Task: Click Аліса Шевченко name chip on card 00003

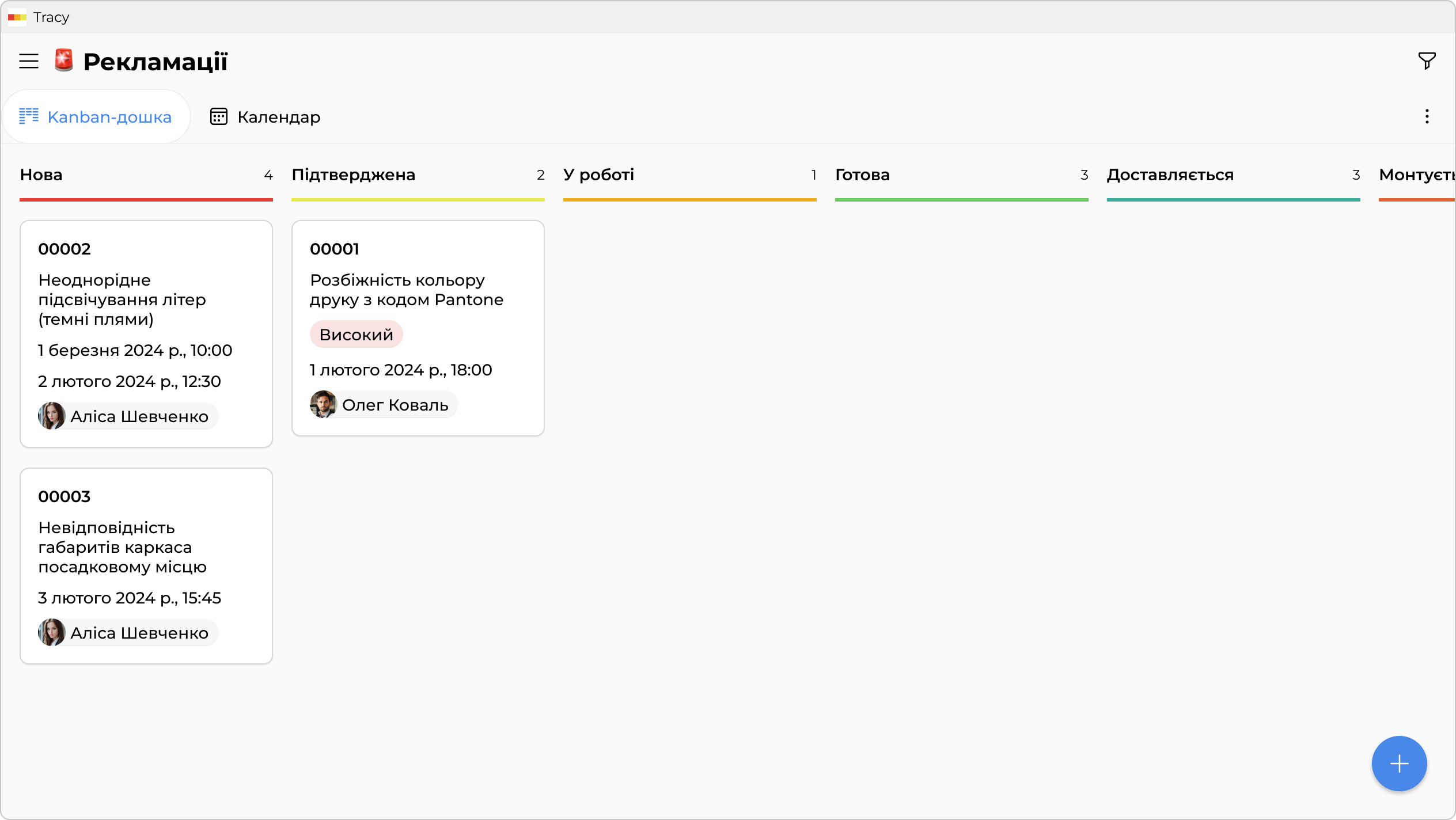Action: [x=139, y=633]
